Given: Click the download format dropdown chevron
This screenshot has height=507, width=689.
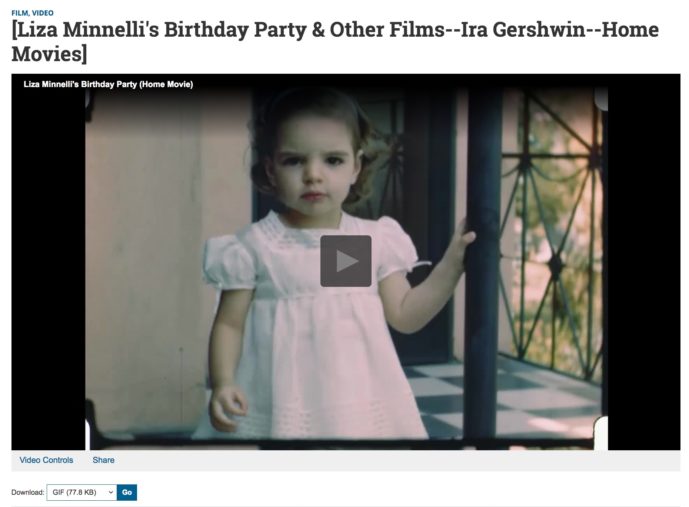Looking at the screenshot, I should click(111, 492).
